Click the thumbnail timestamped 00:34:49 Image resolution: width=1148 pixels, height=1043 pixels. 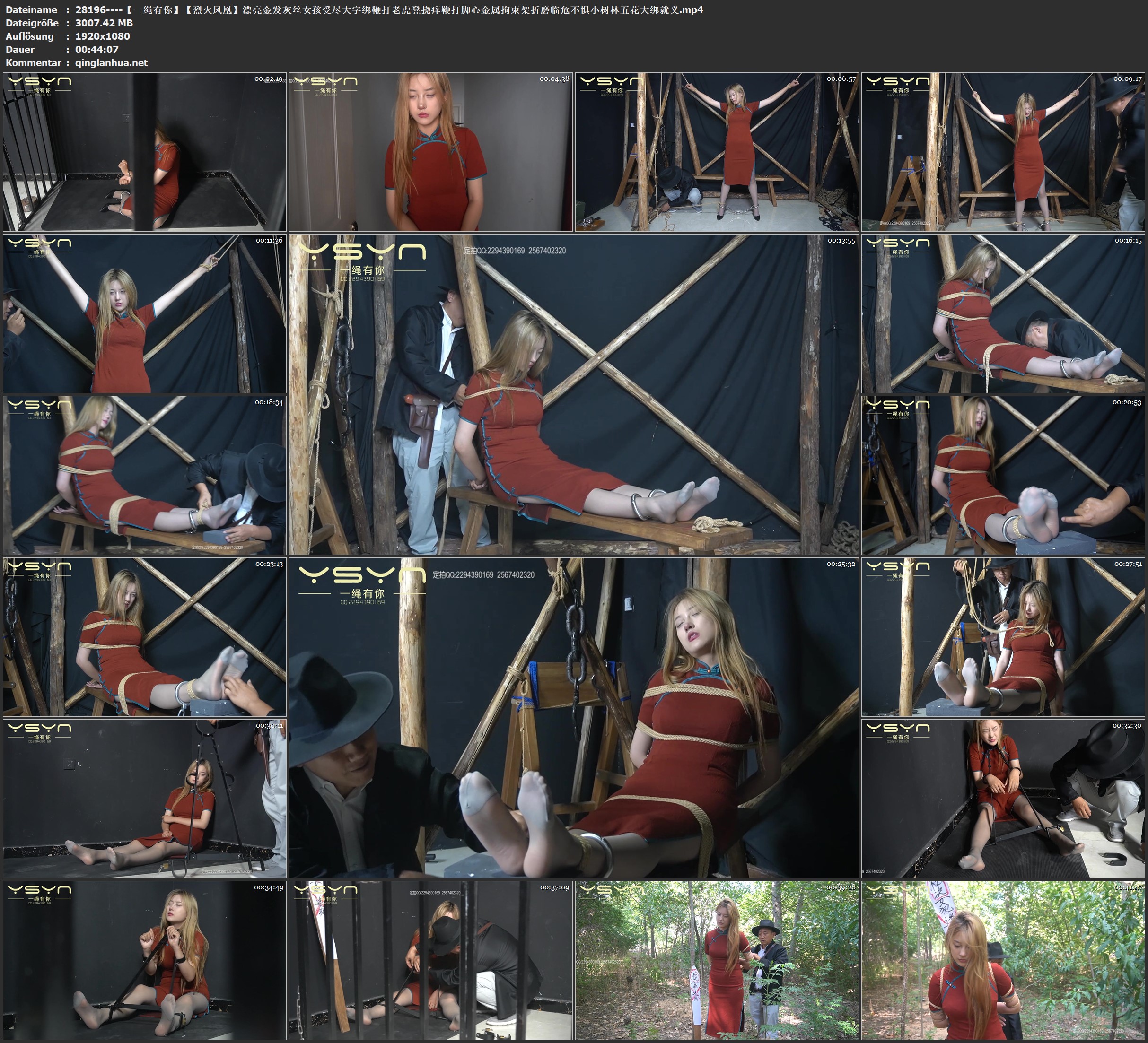pos(145,960)
